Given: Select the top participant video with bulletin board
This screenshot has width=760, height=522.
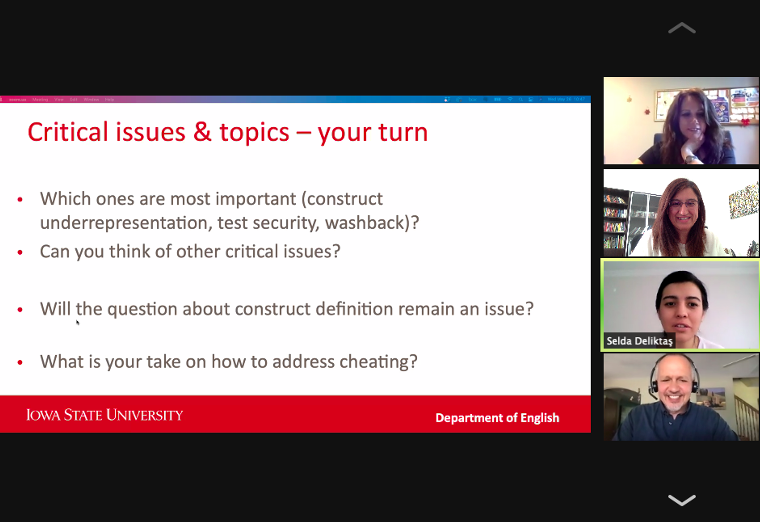Looking at the screenshot, I should pyautogui.click(x=681, y=121).
